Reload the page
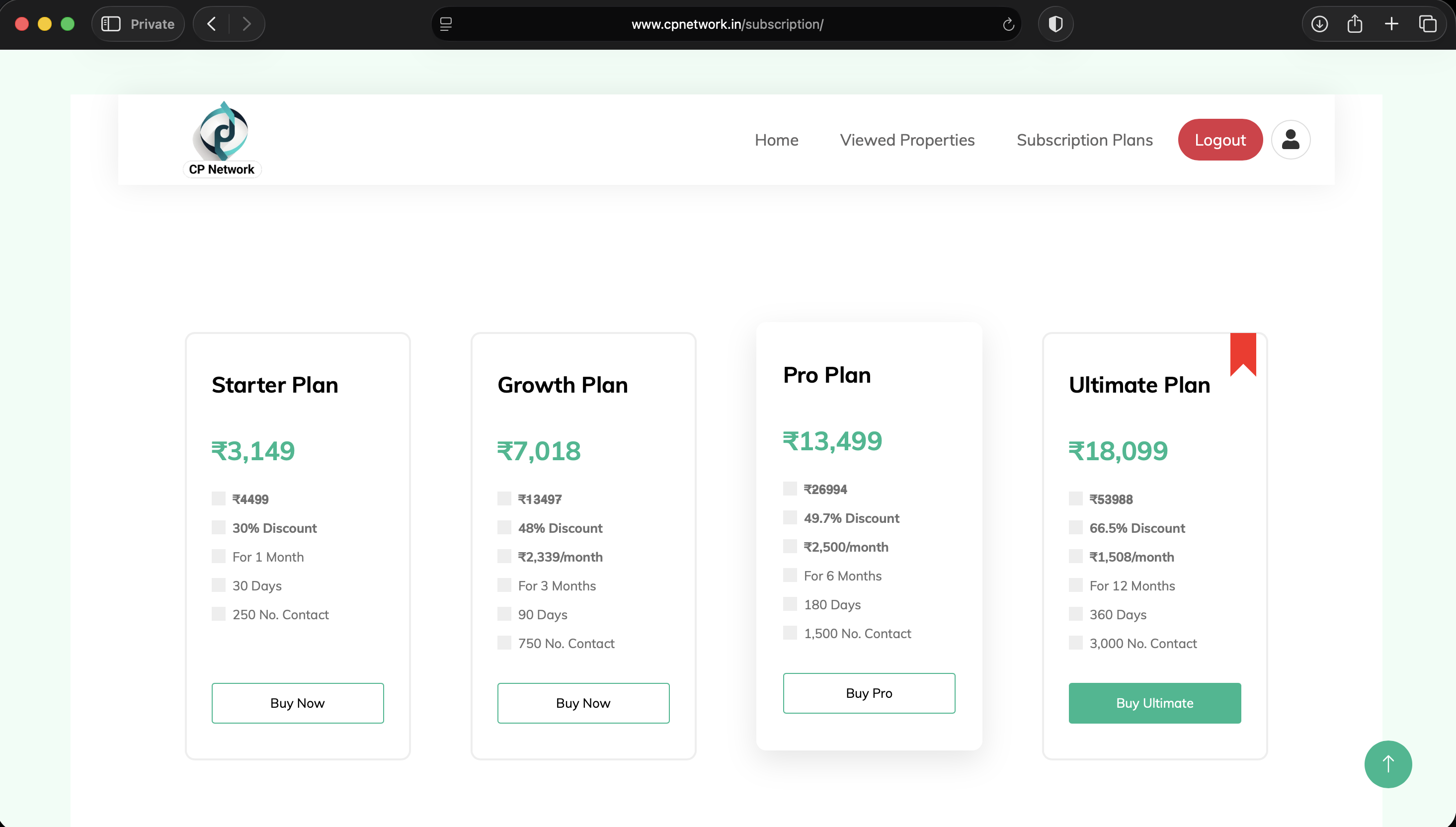The image size is (1456, 827). (x=1008, y=24)
